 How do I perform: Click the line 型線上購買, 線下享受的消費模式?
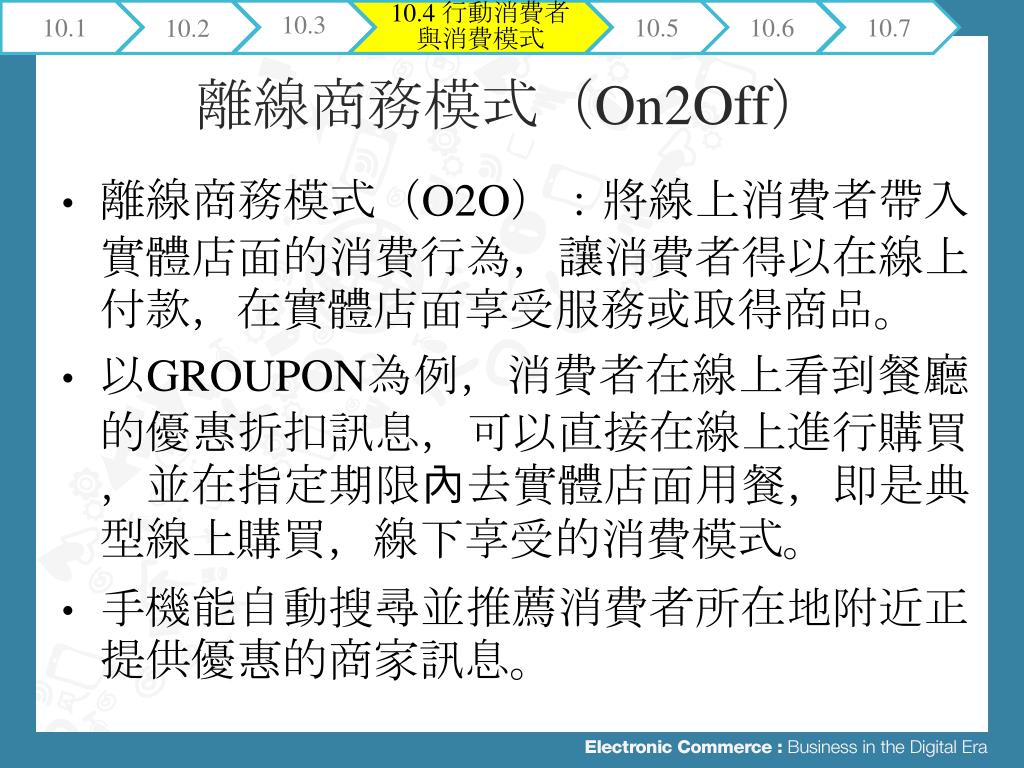(x=451, y=539)
